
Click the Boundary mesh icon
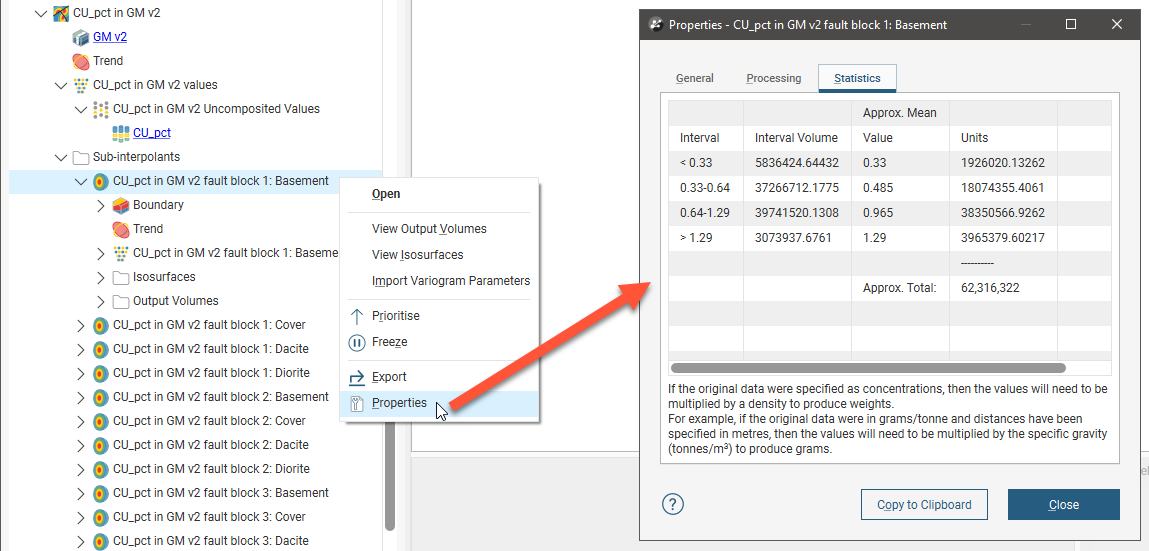[x=120, y=205]
